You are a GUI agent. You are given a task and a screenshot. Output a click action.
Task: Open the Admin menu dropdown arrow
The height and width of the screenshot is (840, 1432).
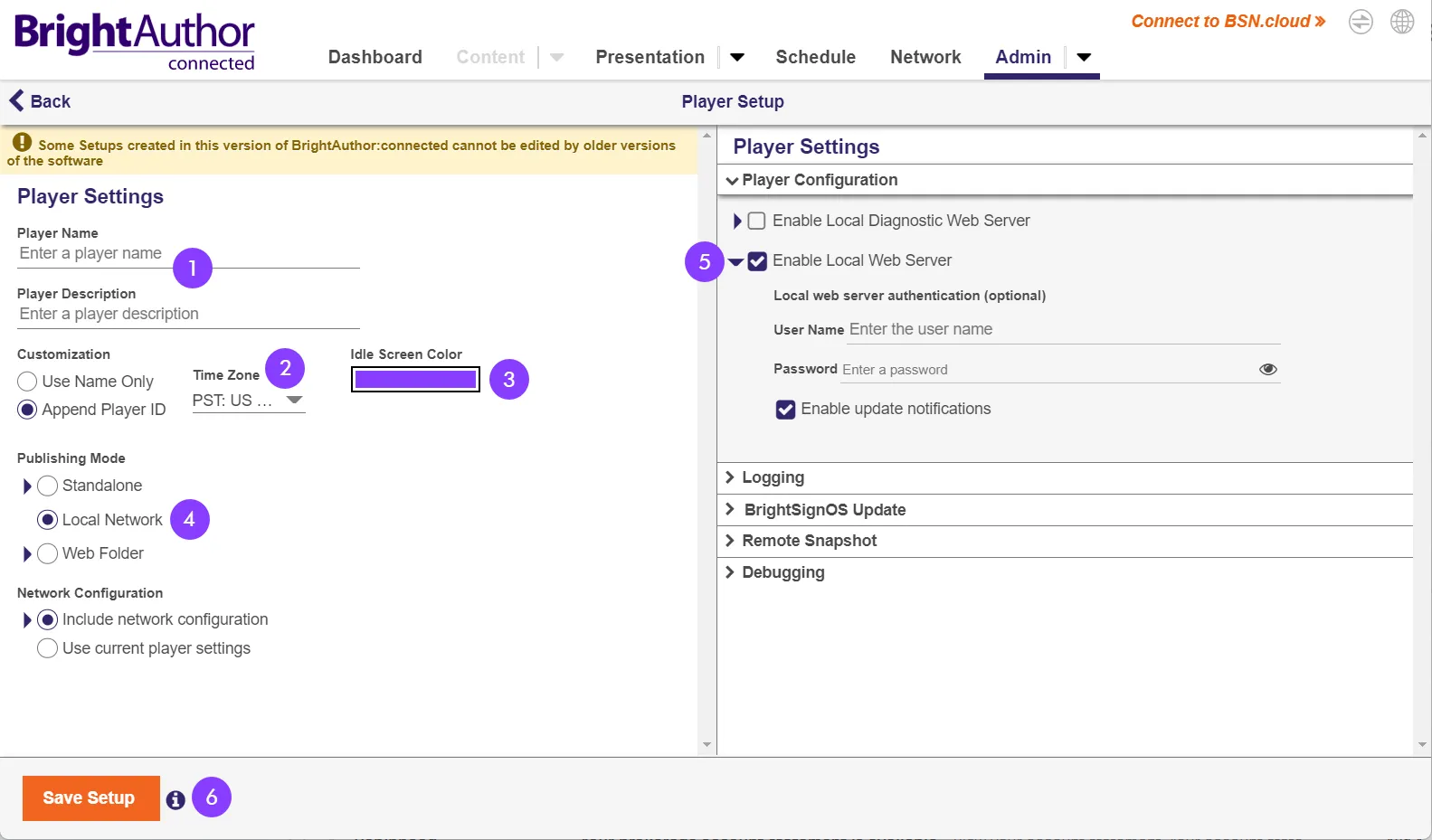pos(1084,57)
